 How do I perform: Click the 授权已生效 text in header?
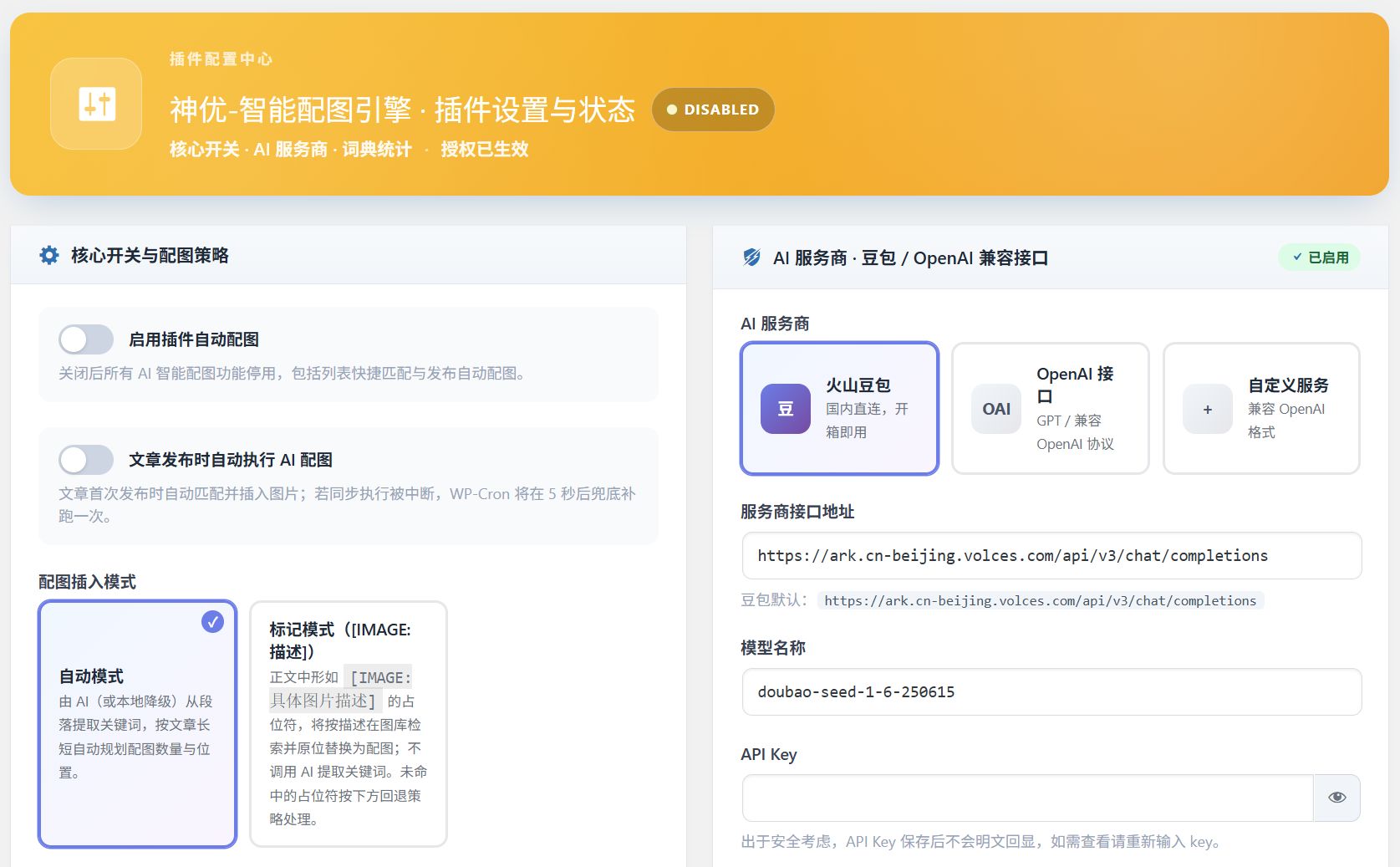(x=485, y=150)
